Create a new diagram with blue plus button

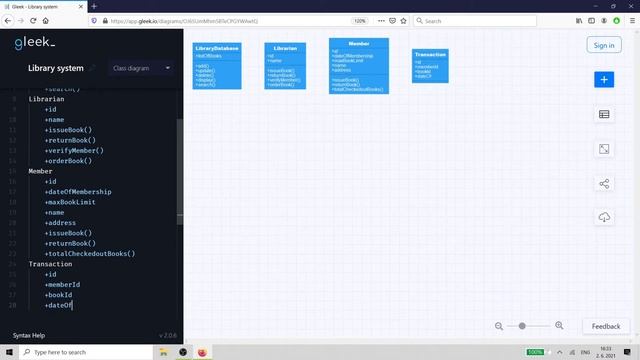click(604, 80)
